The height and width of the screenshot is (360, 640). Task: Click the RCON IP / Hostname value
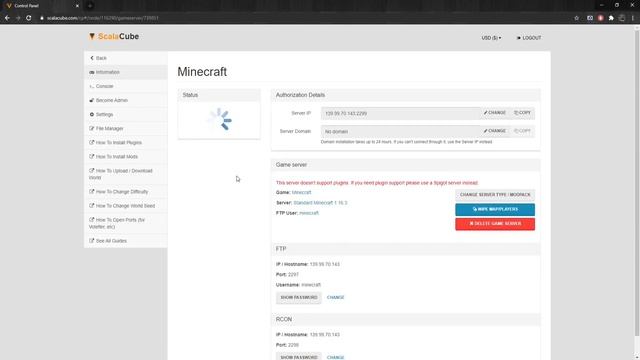[x=324, y=335]
